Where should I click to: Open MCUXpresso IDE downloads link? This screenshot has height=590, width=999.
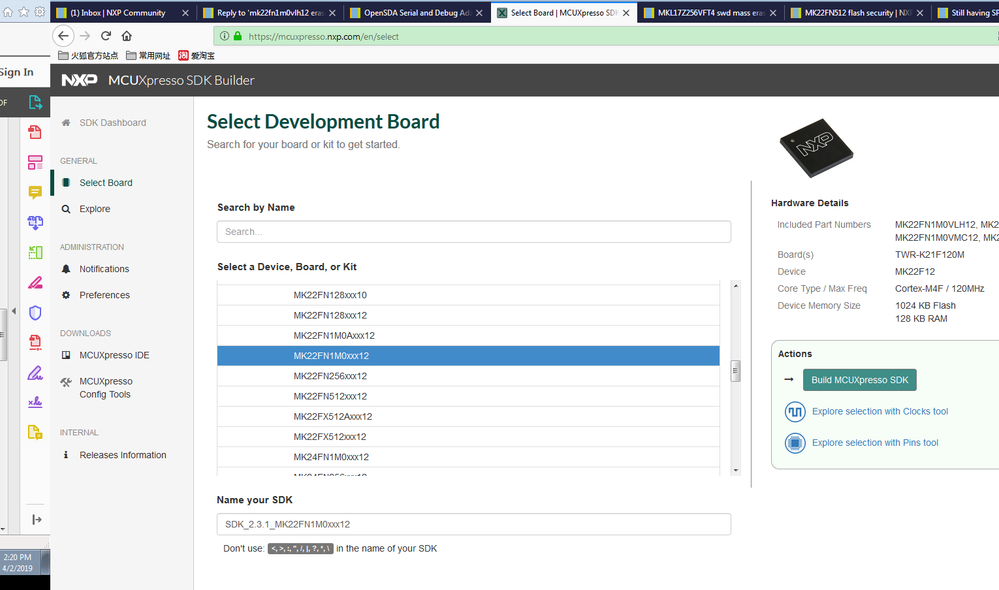(114, 355)
